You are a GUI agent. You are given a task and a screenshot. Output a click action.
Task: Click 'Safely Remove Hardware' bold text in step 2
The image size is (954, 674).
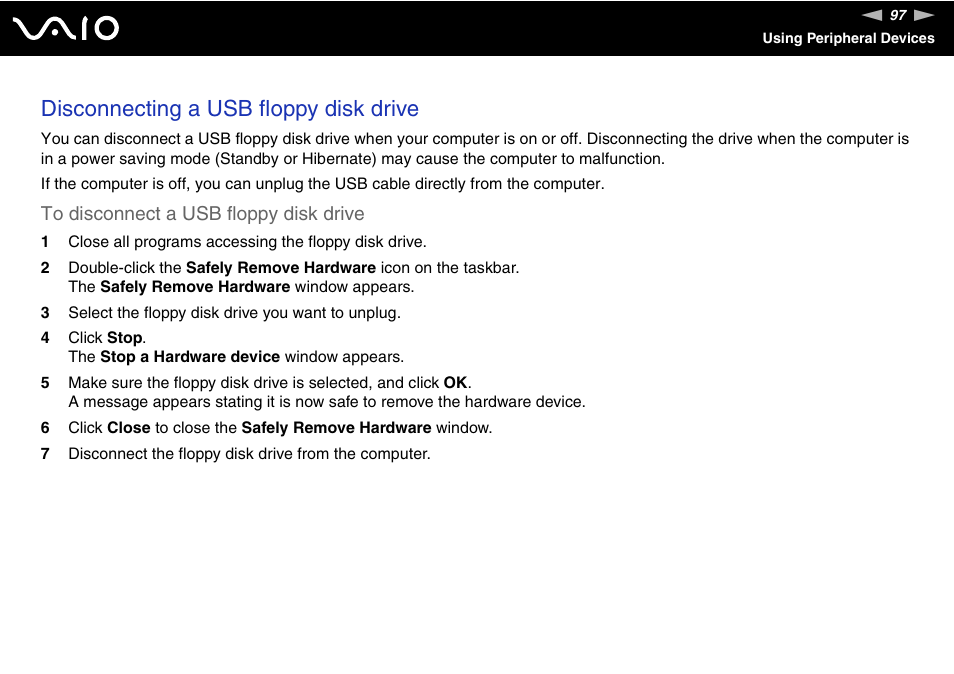pos(280,268)
